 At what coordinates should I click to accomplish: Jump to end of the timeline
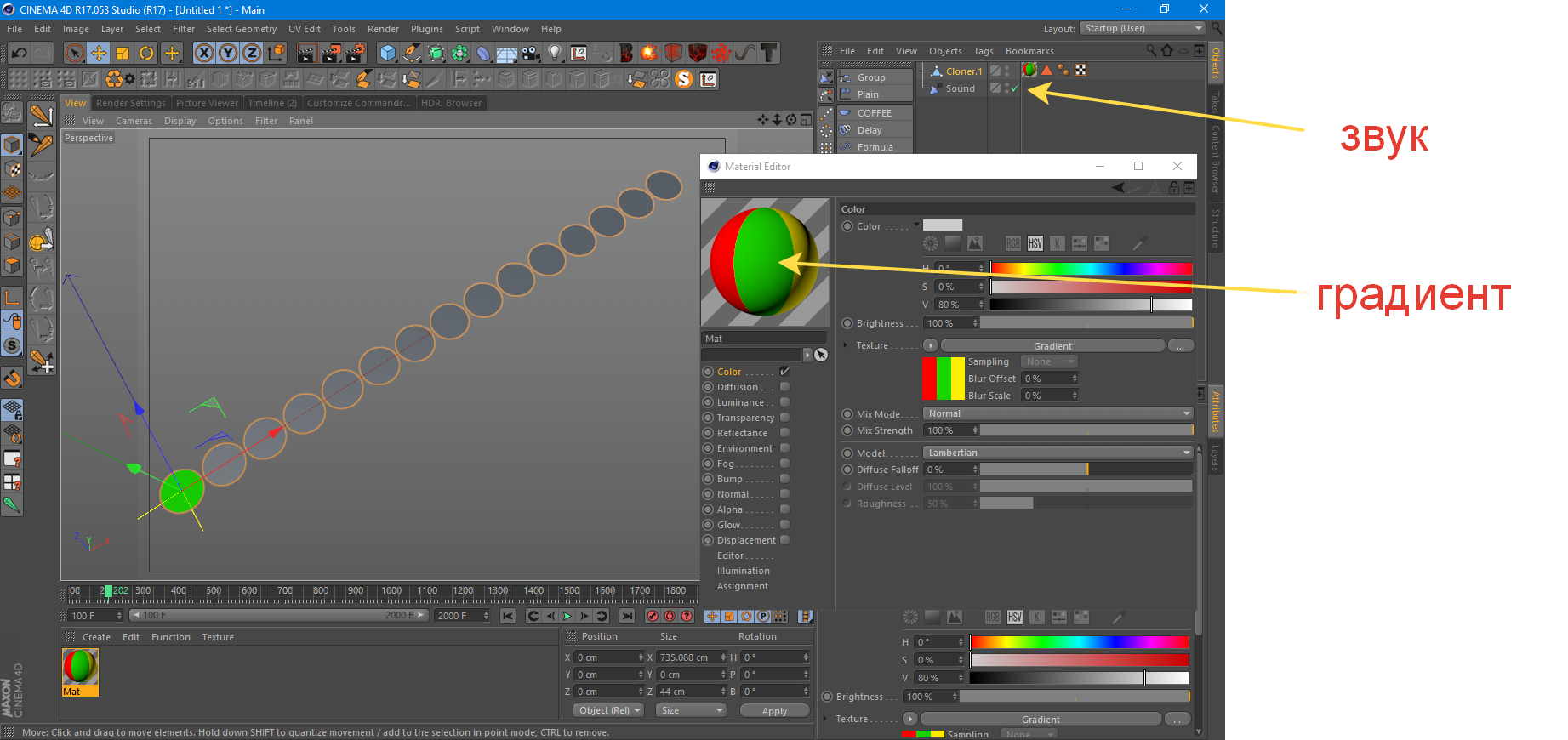627,616
